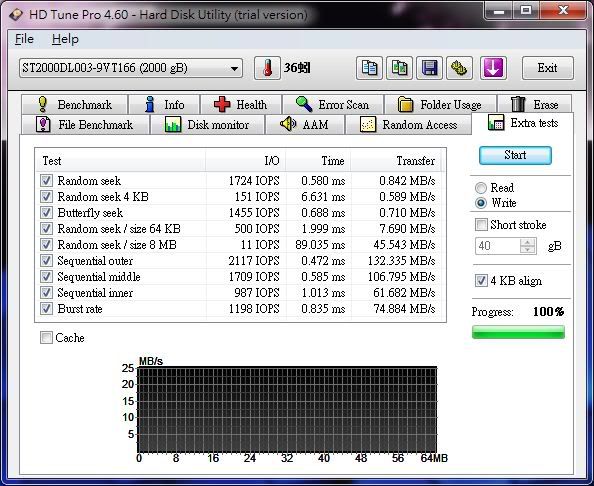The image size is (594, 486).
Task: Increase short stroke size with up arrow
Action: tap(528, 242)
